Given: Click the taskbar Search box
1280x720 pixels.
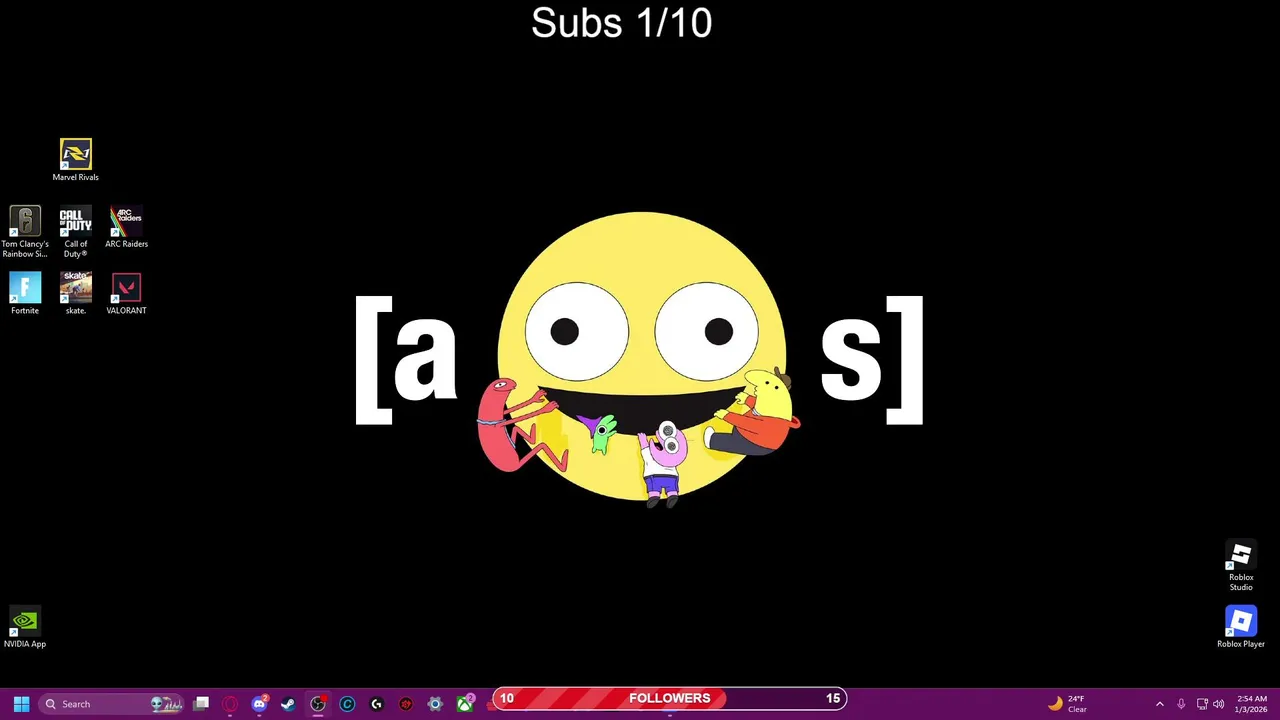Looking at the screenshot, I should tap(113, 704).
